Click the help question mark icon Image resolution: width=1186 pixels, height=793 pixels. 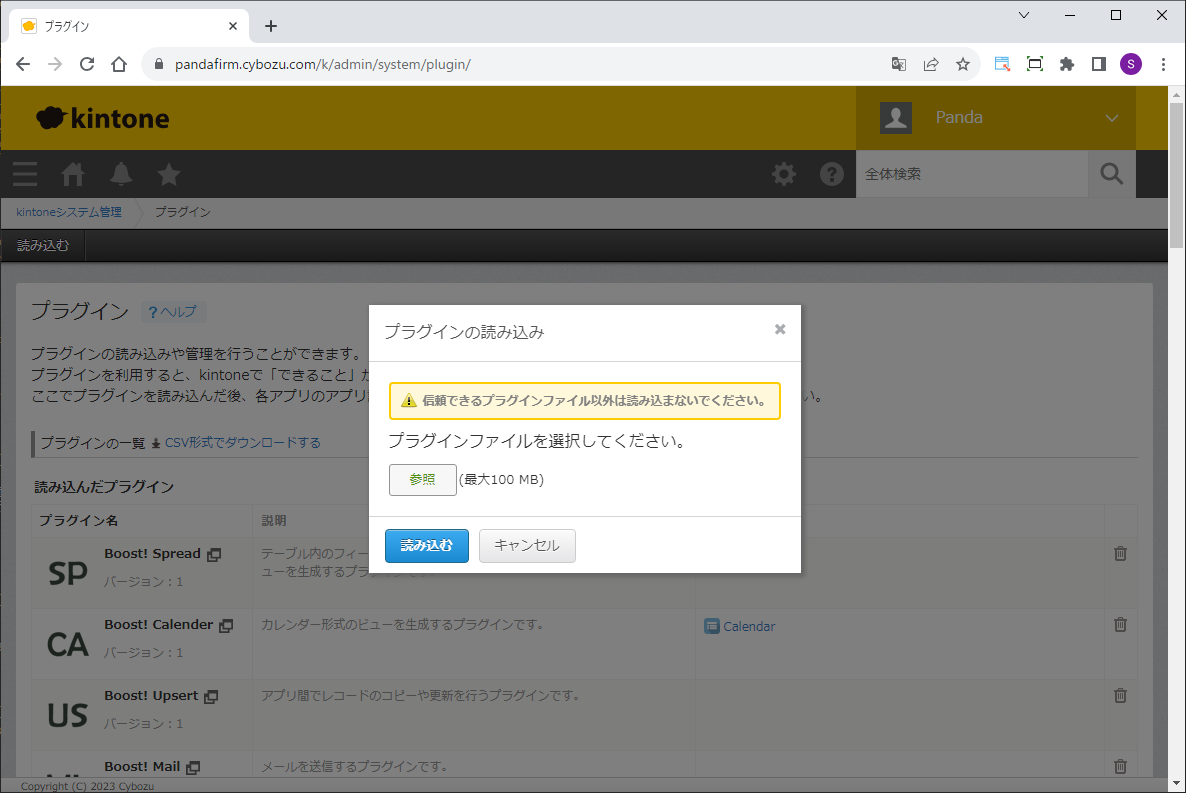point(832,174)
